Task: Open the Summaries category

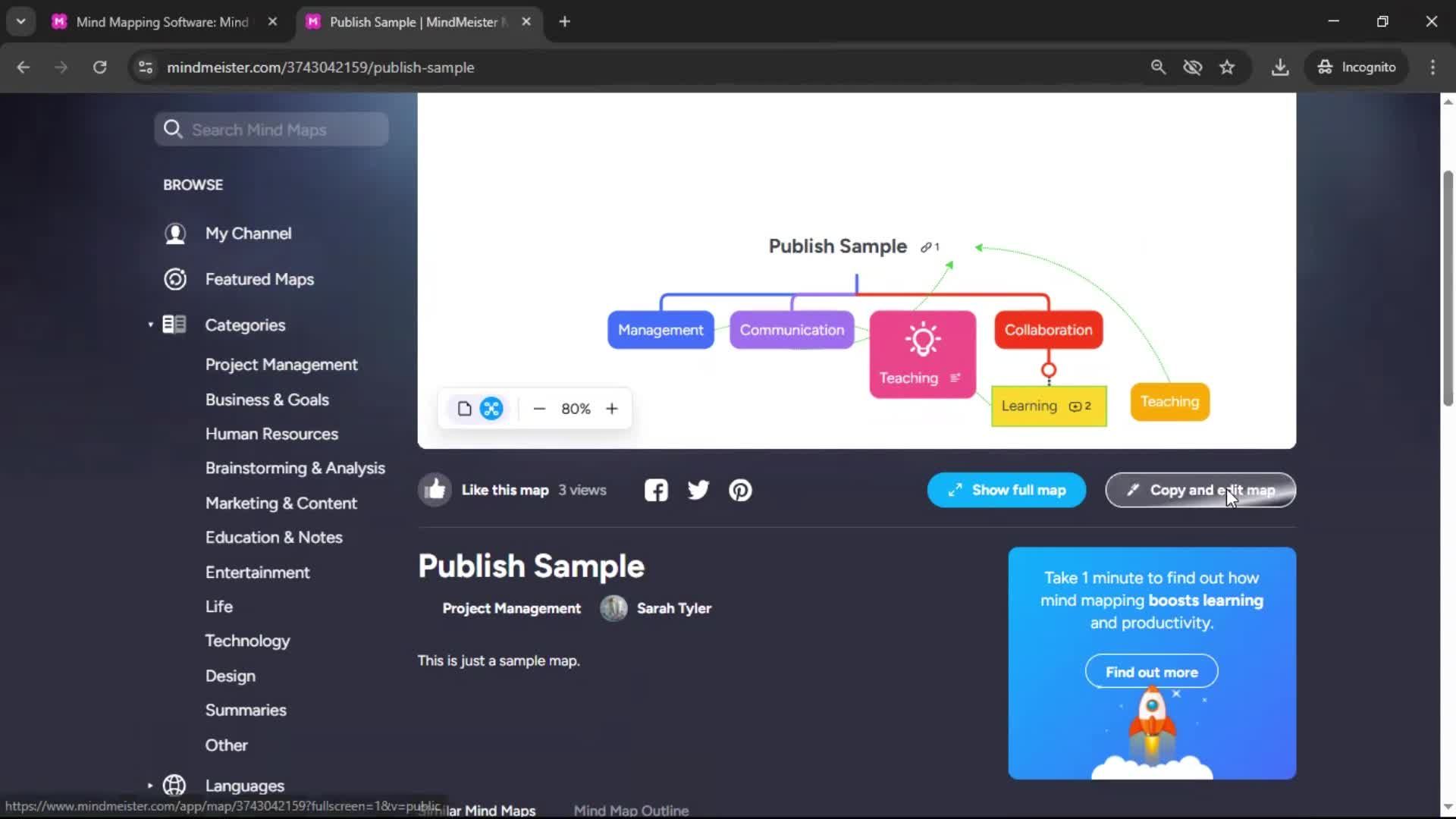Action: pos(246,710)
